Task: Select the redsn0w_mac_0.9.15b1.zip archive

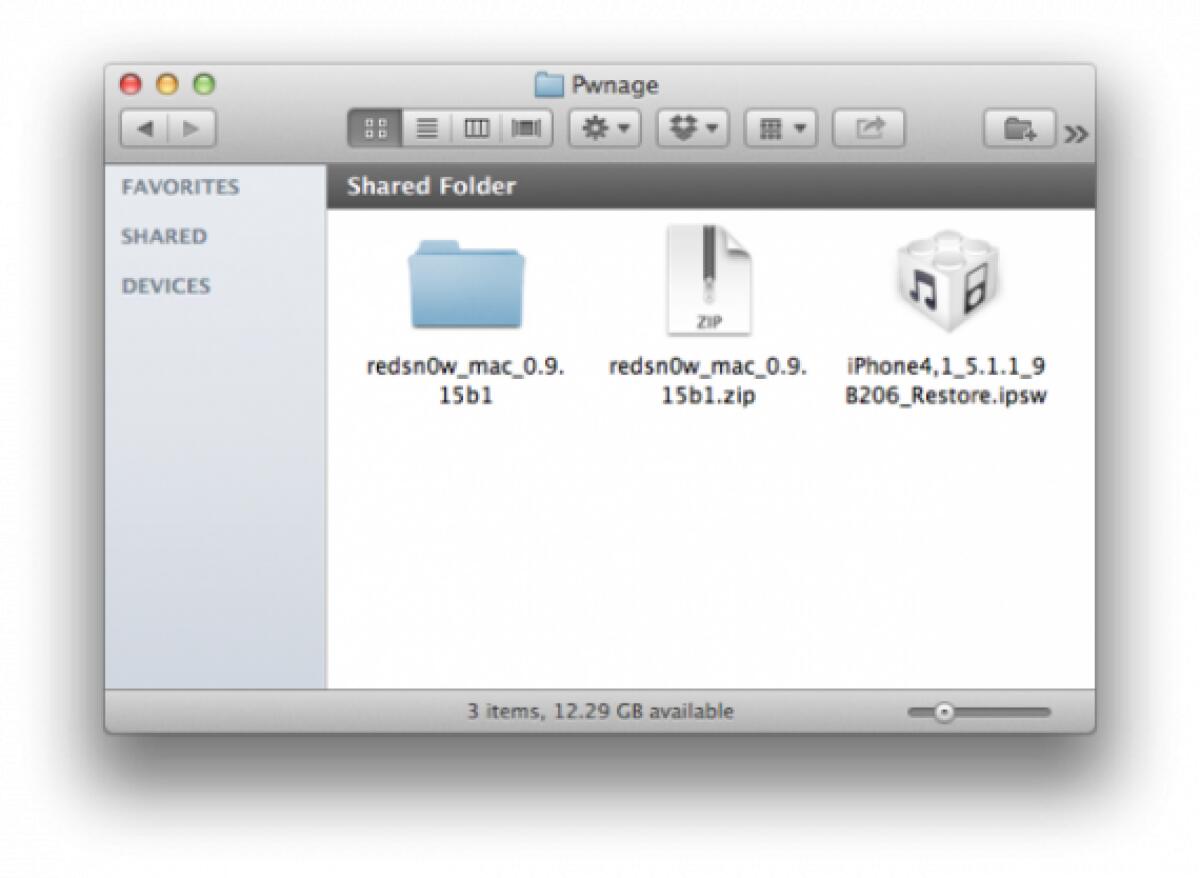Action: (710, 278)
